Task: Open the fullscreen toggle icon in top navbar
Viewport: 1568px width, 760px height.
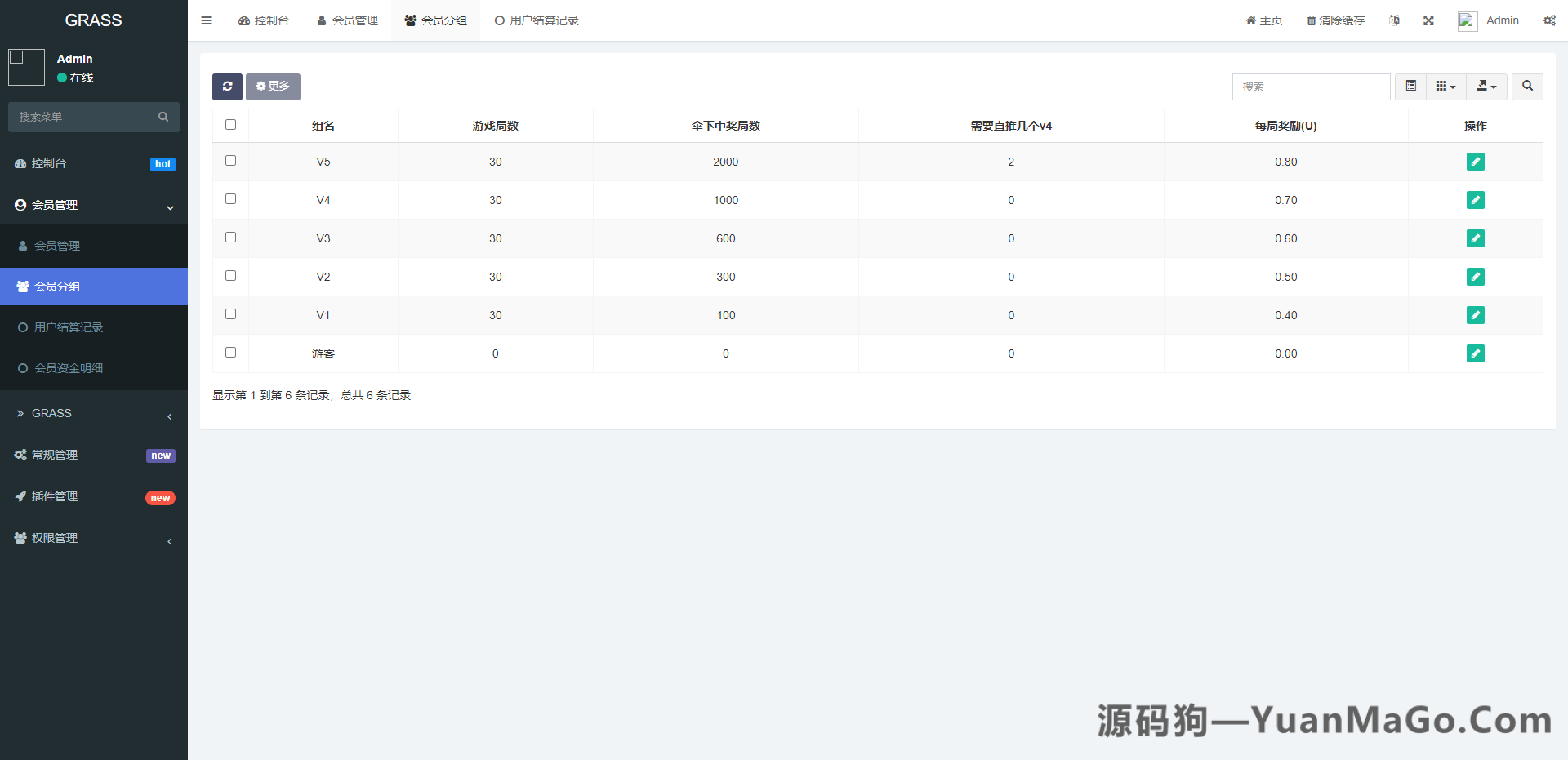Action: [x=1428, y=20]
